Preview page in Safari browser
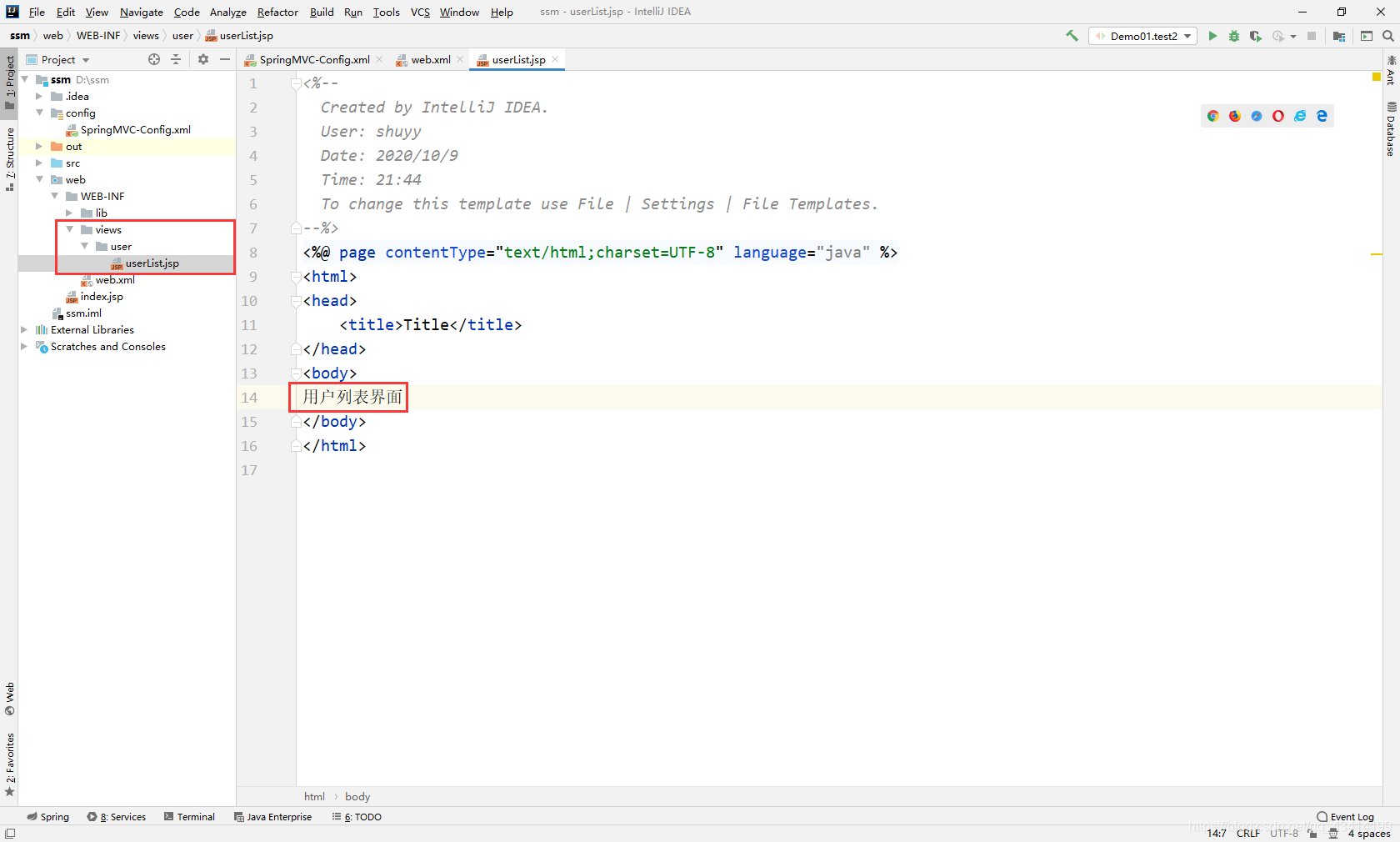 pyautogui.click(x=1257, y=116)
